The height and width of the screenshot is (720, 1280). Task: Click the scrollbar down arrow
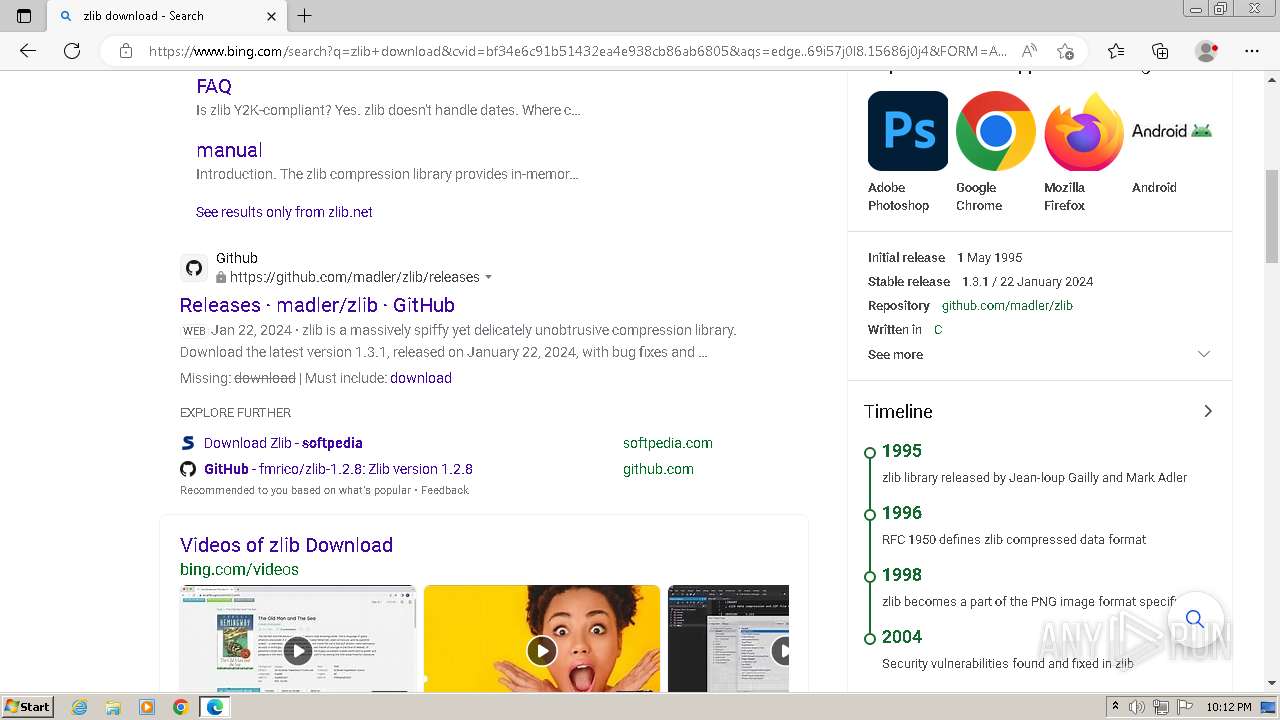coord(1272,684)
